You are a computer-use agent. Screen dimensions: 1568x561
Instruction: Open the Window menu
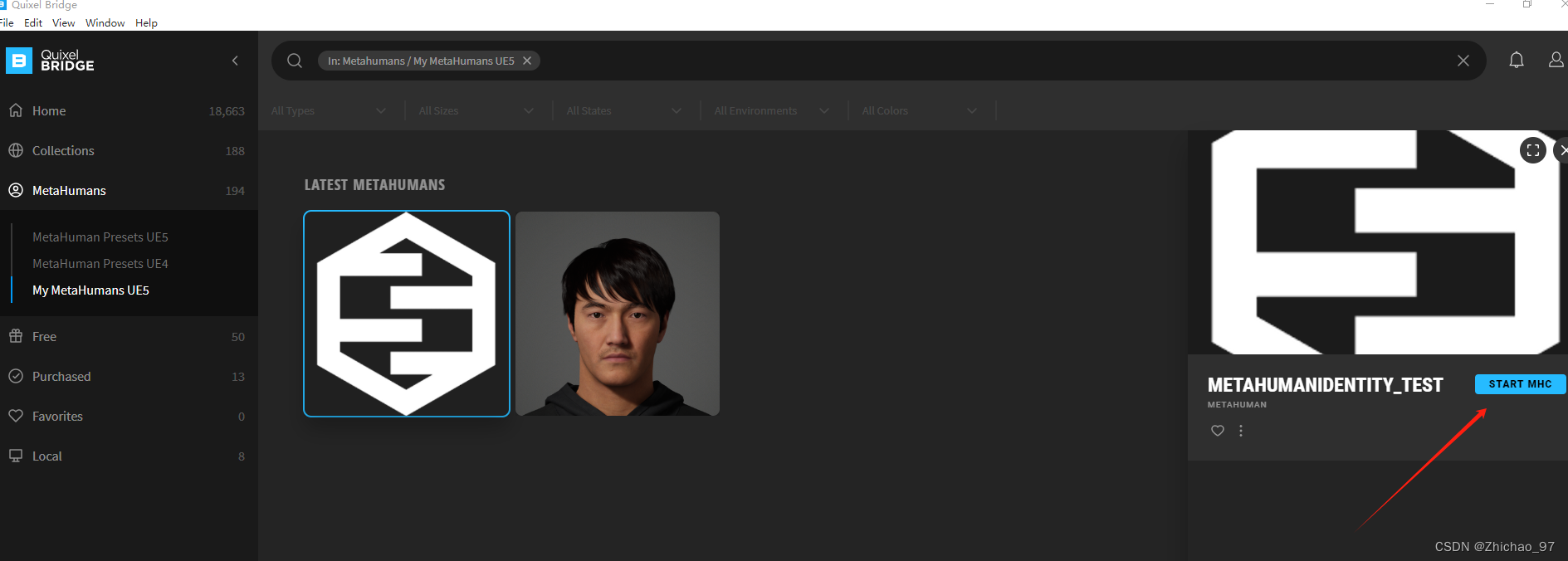105,22
